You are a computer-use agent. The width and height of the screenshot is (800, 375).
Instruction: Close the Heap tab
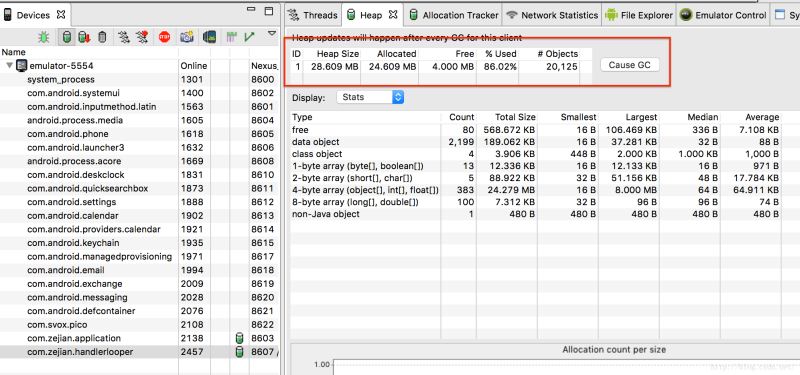393,15
